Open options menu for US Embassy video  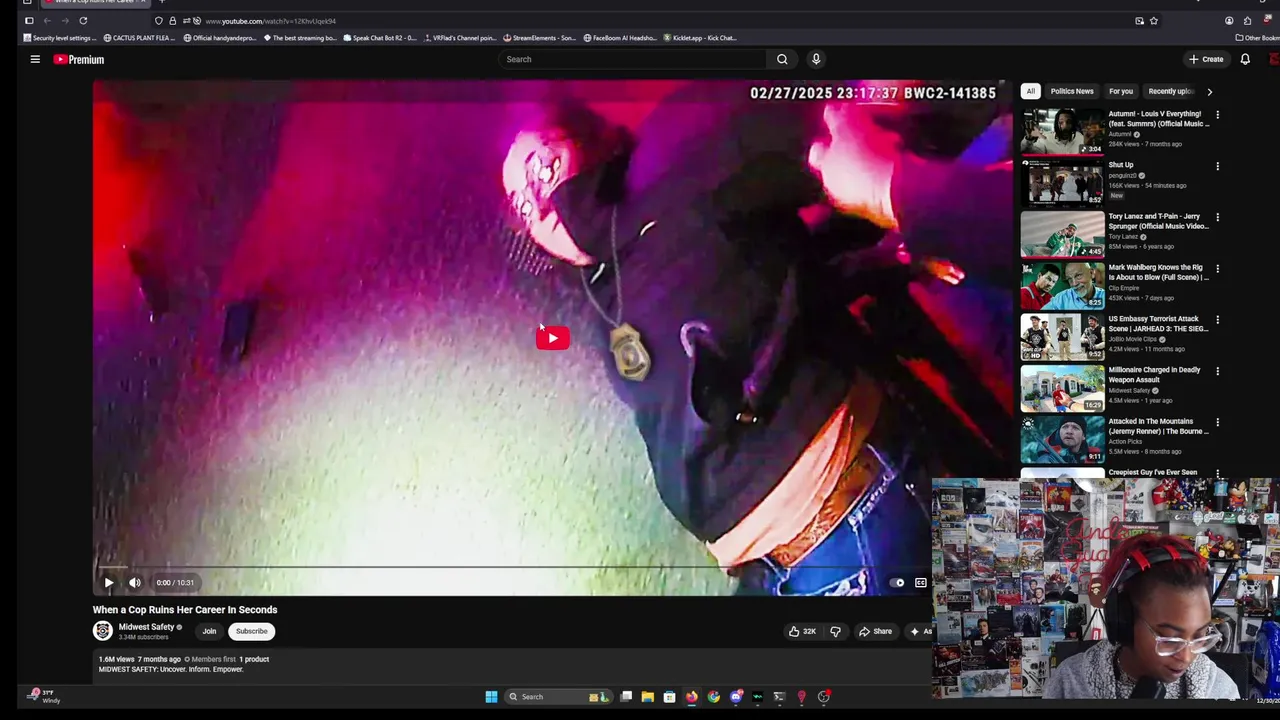click(x=1217, y=320)
